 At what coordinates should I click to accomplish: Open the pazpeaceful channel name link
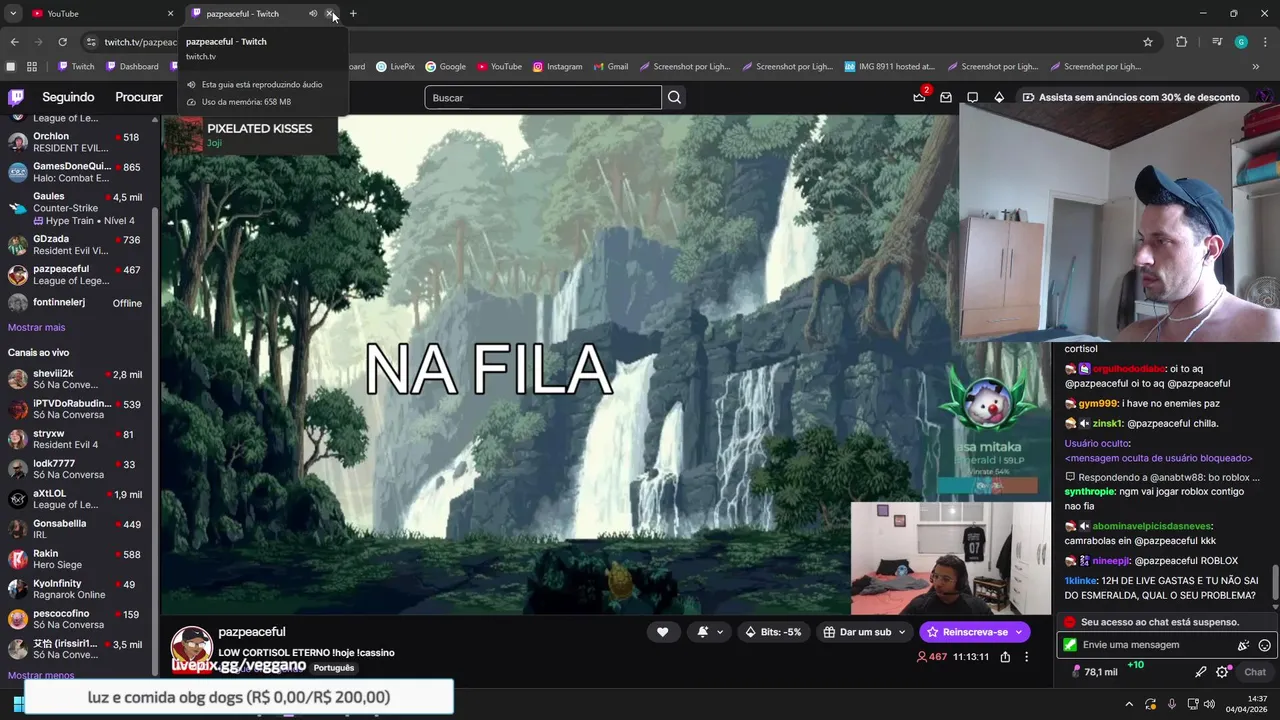(252, 632)
